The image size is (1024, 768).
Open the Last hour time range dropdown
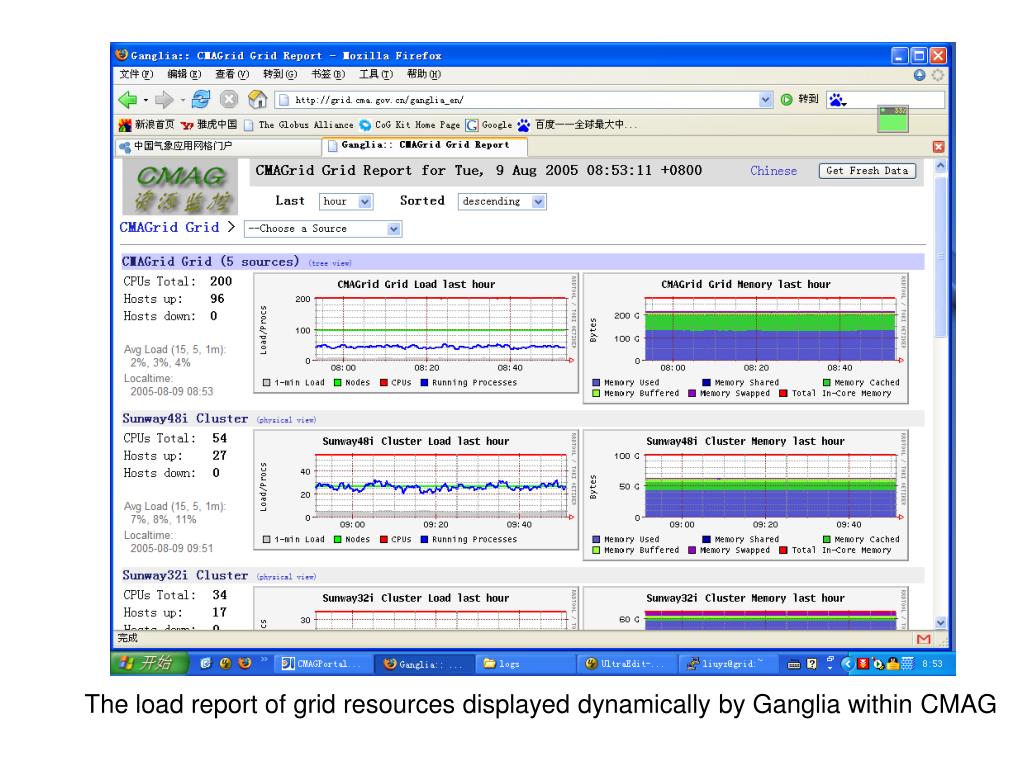[x=346, y=202]
